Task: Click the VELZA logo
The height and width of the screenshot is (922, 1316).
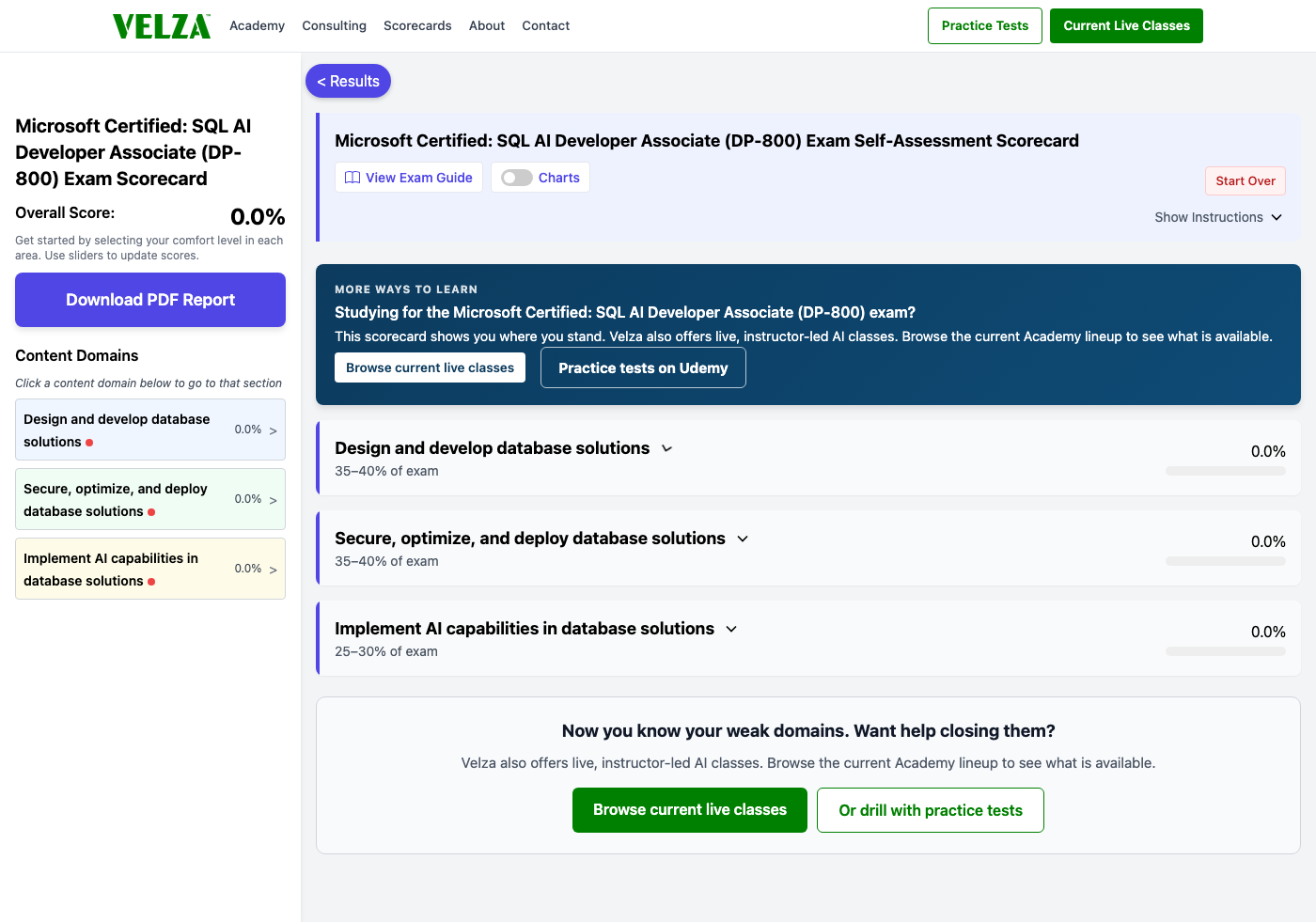Action: click(x=162, y=26)
